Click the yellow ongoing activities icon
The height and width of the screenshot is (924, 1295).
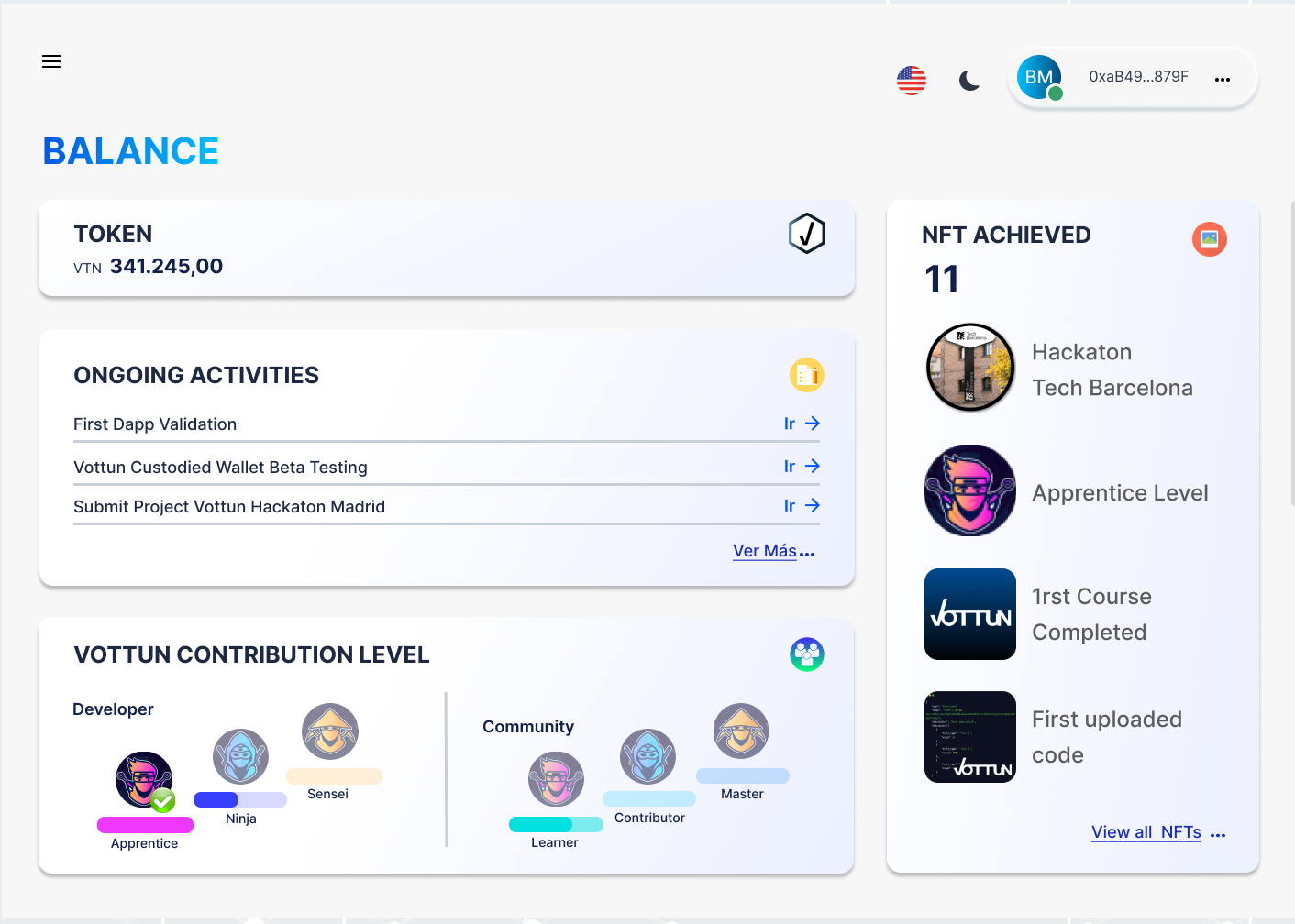(x=806, y=375)
